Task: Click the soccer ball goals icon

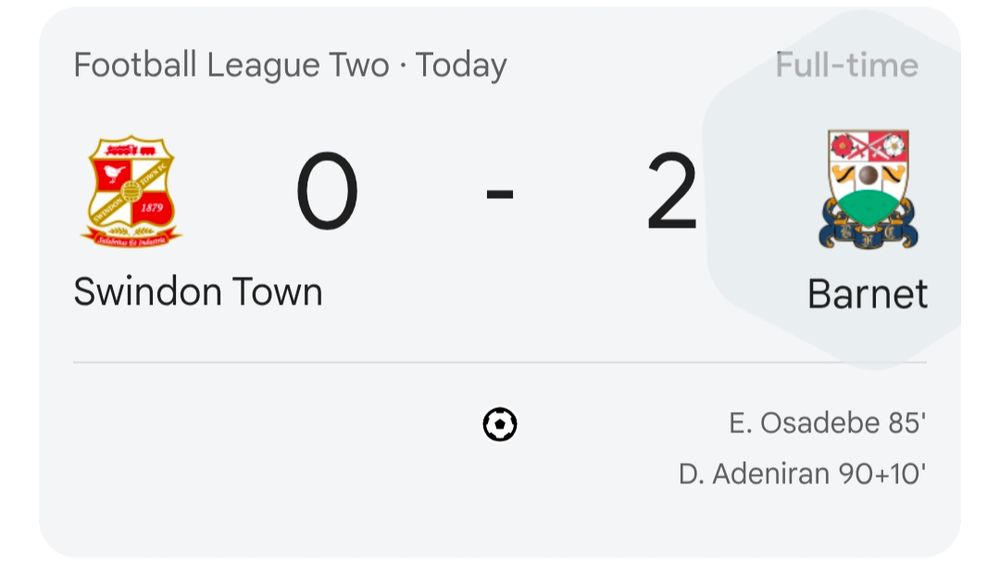Action: click(x=500, y=424)
